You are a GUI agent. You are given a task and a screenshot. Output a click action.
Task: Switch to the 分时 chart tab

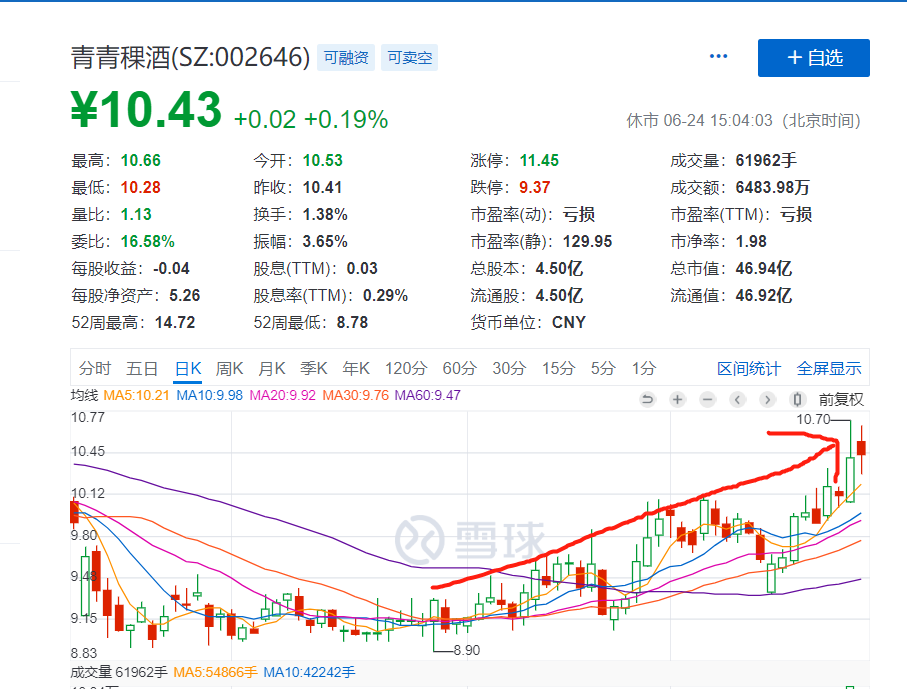click(95, 369)
